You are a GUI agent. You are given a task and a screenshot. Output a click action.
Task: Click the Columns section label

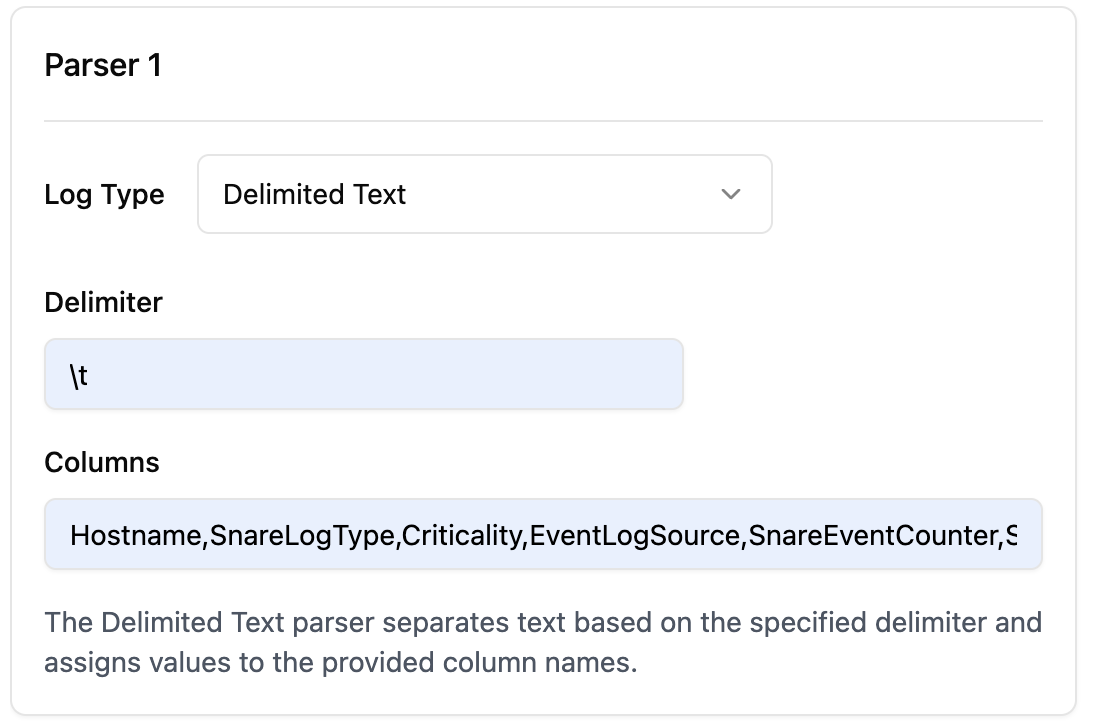[102, 462]
